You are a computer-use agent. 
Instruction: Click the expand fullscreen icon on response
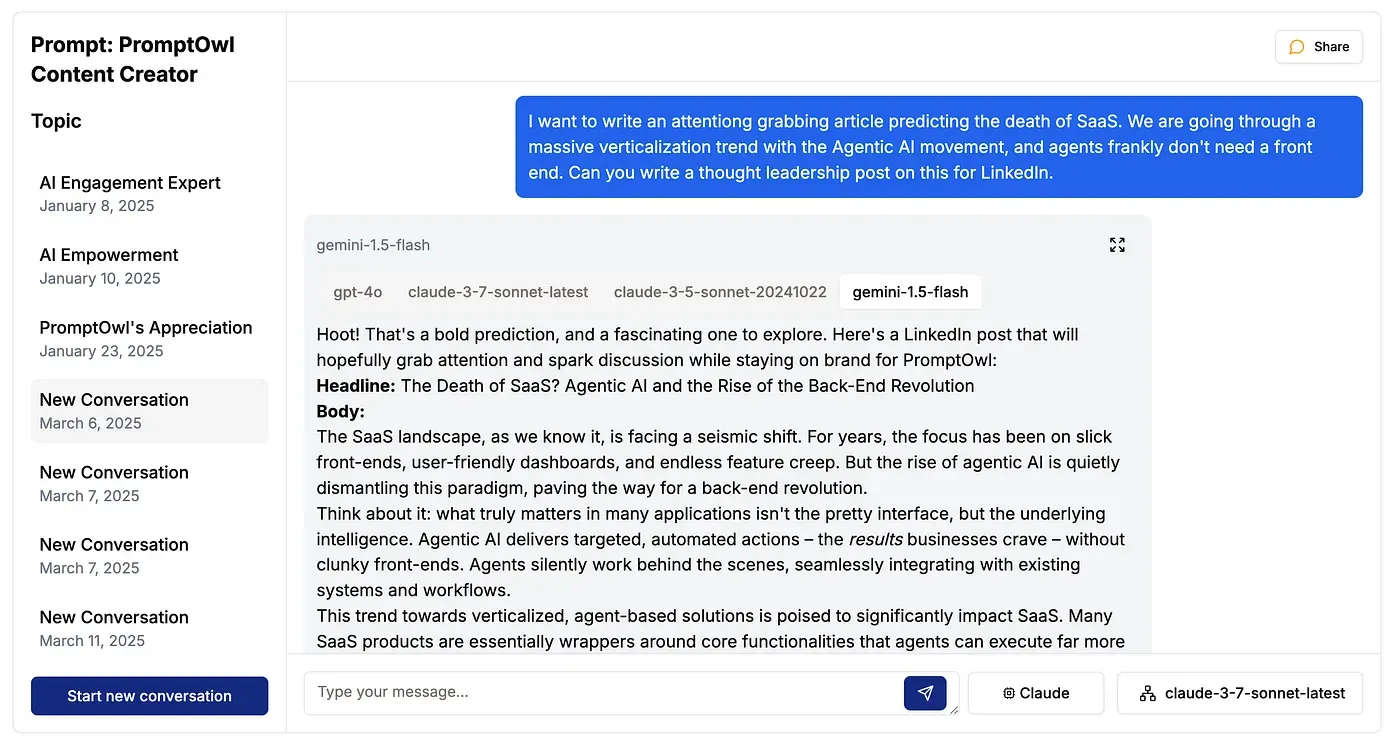pos(1117,245)
